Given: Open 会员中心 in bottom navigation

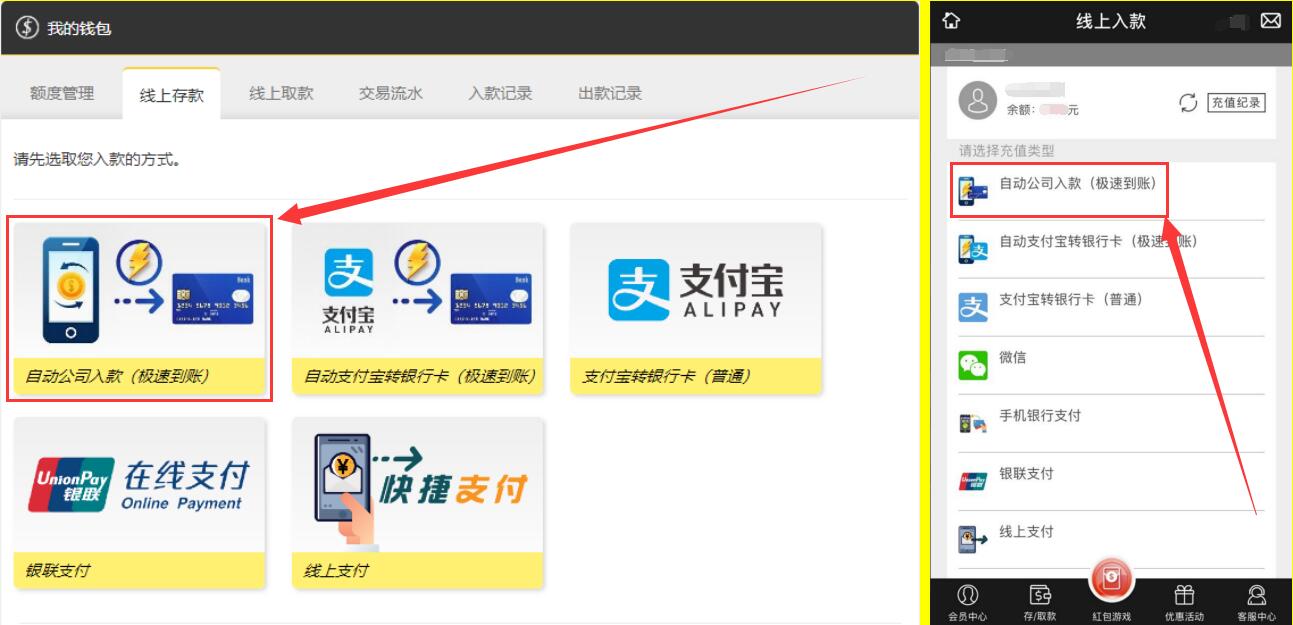Looking at the screenshot, I should pos(967,603).
